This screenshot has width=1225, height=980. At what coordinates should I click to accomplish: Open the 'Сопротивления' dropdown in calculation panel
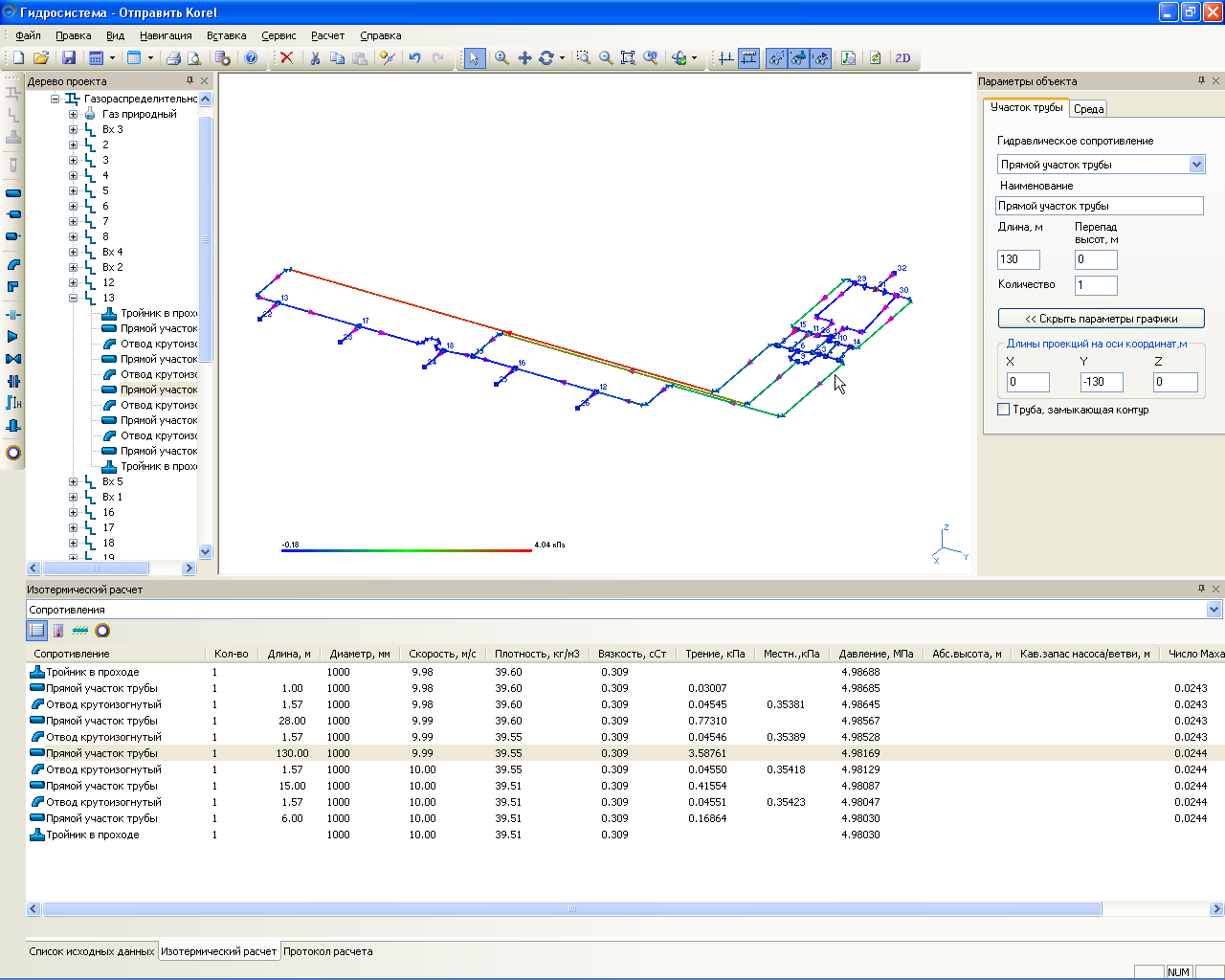tap(1214, 610)
